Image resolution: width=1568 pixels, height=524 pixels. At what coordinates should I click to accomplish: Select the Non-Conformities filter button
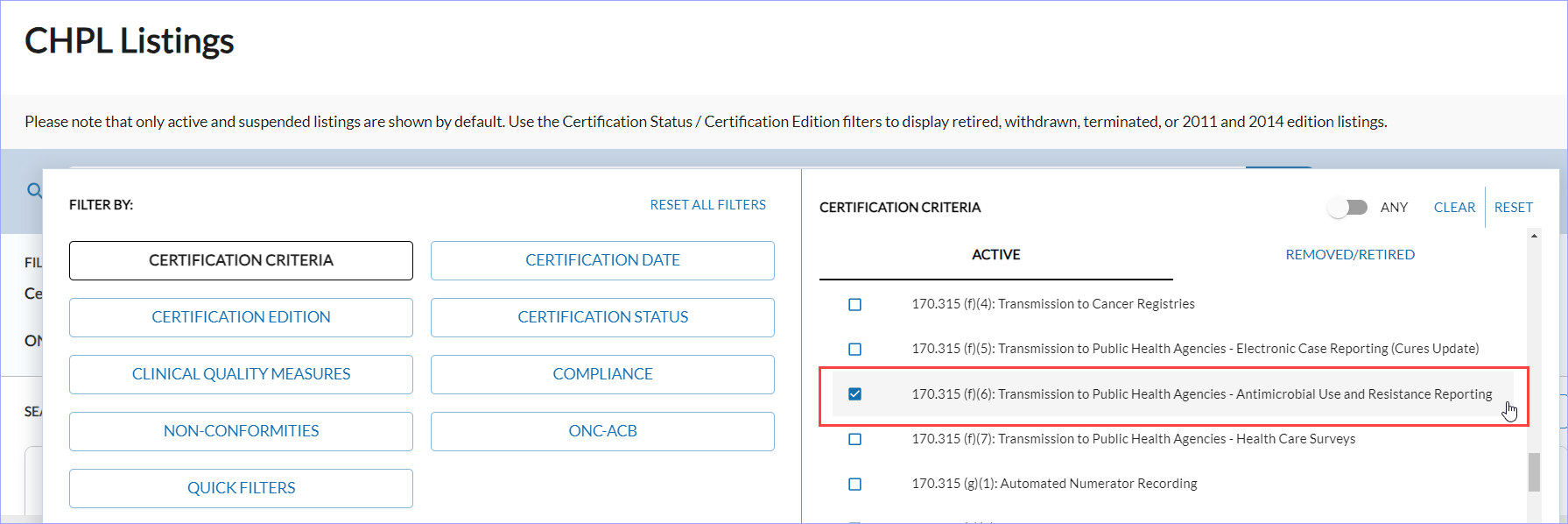[x=241, y=431]
